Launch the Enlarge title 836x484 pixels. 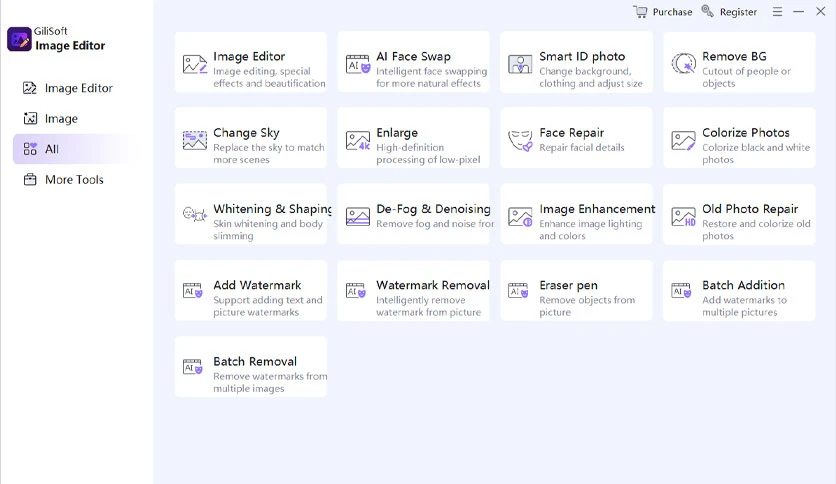397,133
